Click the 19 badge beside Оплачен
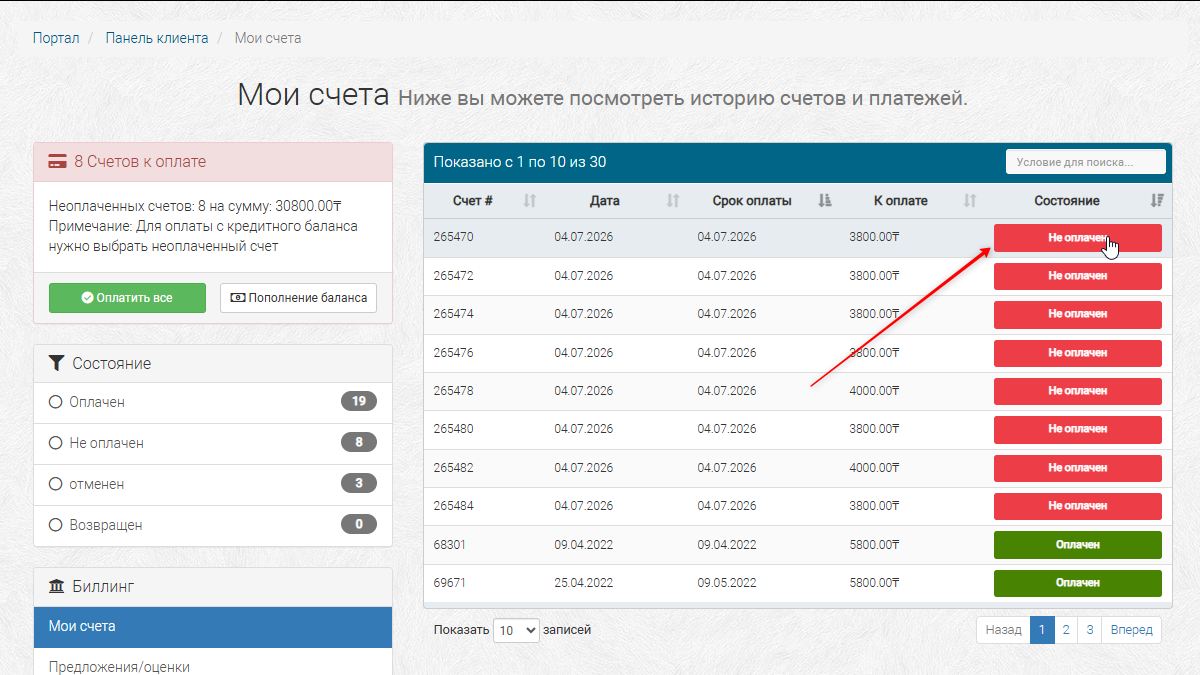Screen dimensions: 1200x675 click(x=359, y=402)
